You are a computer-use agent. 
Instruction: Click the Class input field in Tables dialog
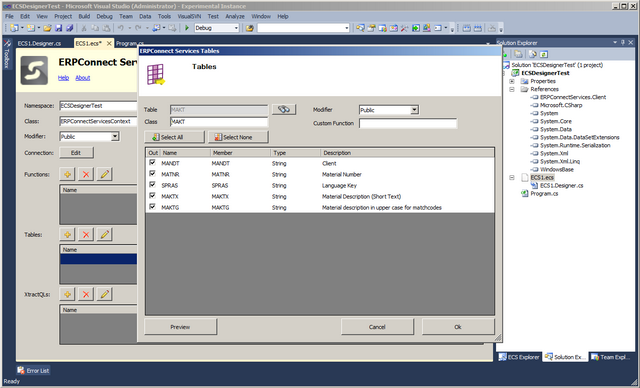[219, 122]
